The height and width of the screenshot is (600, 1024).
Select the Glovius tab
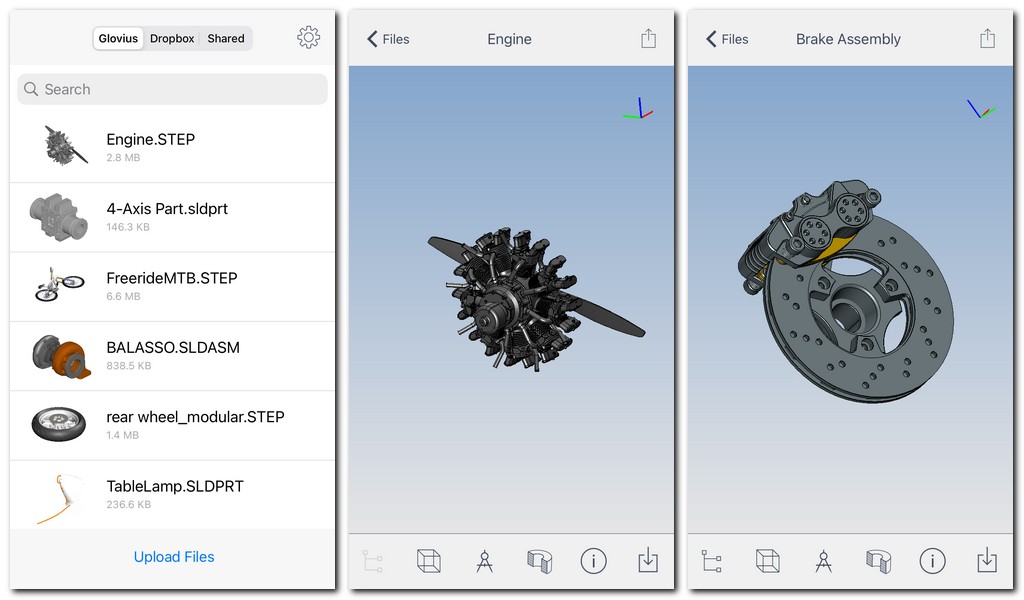point(119,39)
